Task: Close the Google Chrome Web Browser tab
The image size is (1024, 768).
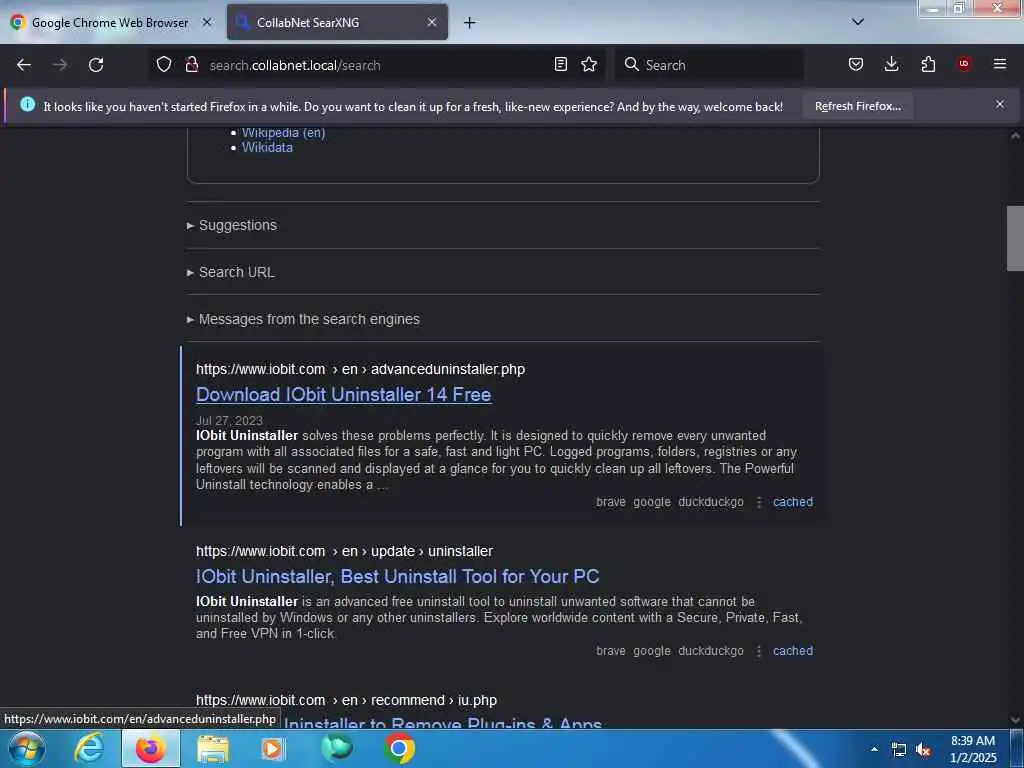Action: 207,22
